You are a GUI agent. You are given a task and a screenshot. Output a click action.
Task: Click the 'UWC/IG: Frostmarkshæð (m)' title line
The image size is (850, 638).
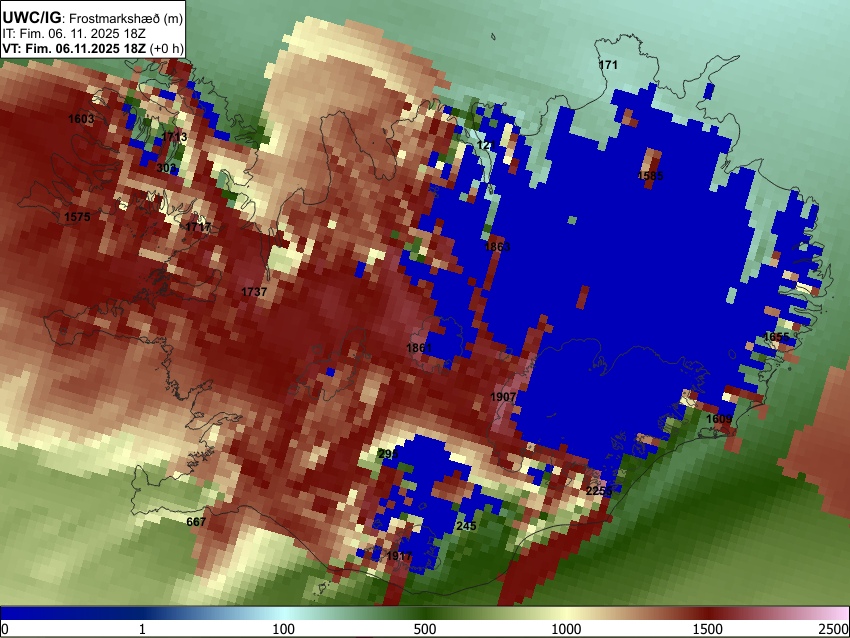point(92,18)
